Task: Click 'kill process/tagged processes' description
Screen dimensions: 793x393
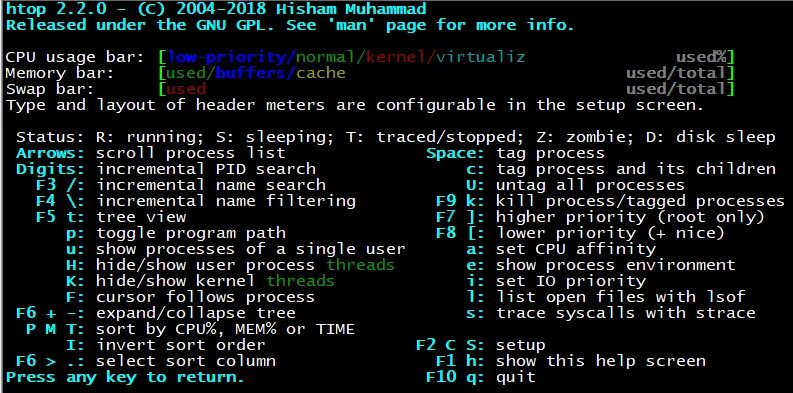Action: 640,201
